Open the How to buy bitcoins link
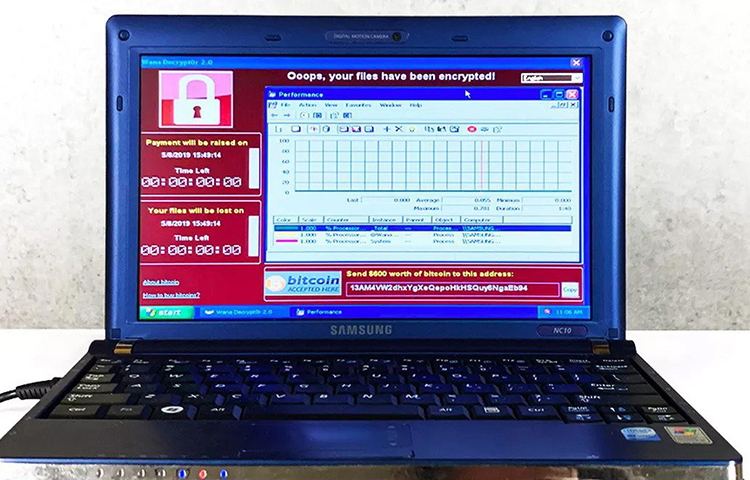 point(170,295)
